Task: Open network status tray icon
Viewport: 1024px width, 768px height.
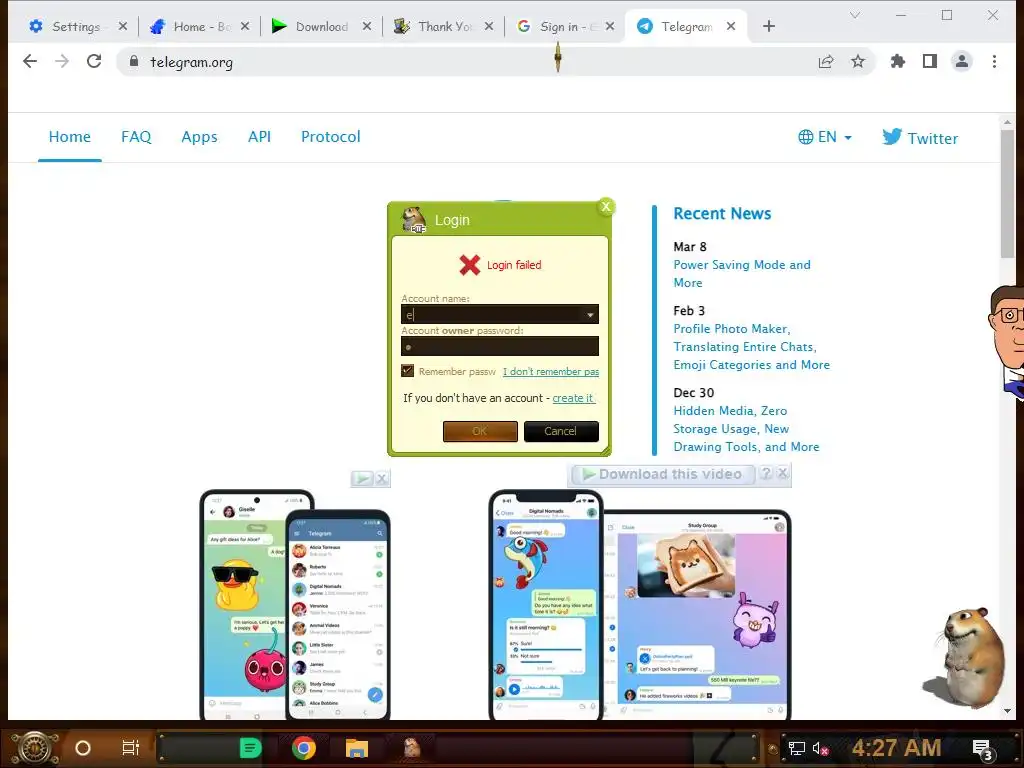Action: (x=797, y=748)
